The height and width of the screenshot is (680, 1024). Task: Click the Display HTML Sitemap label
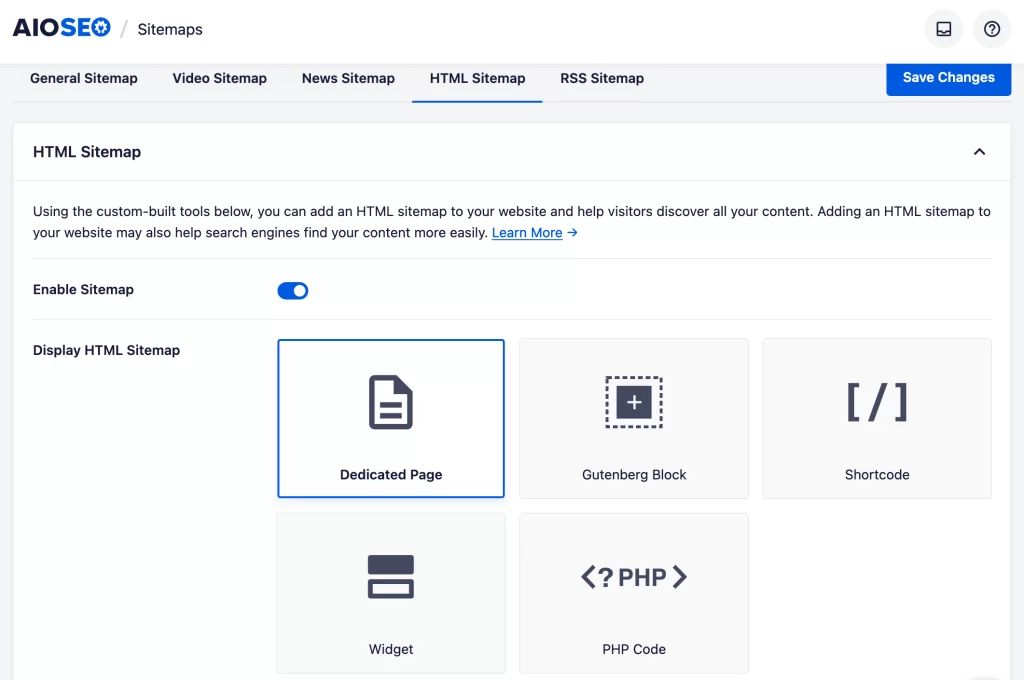pos(106,350)
